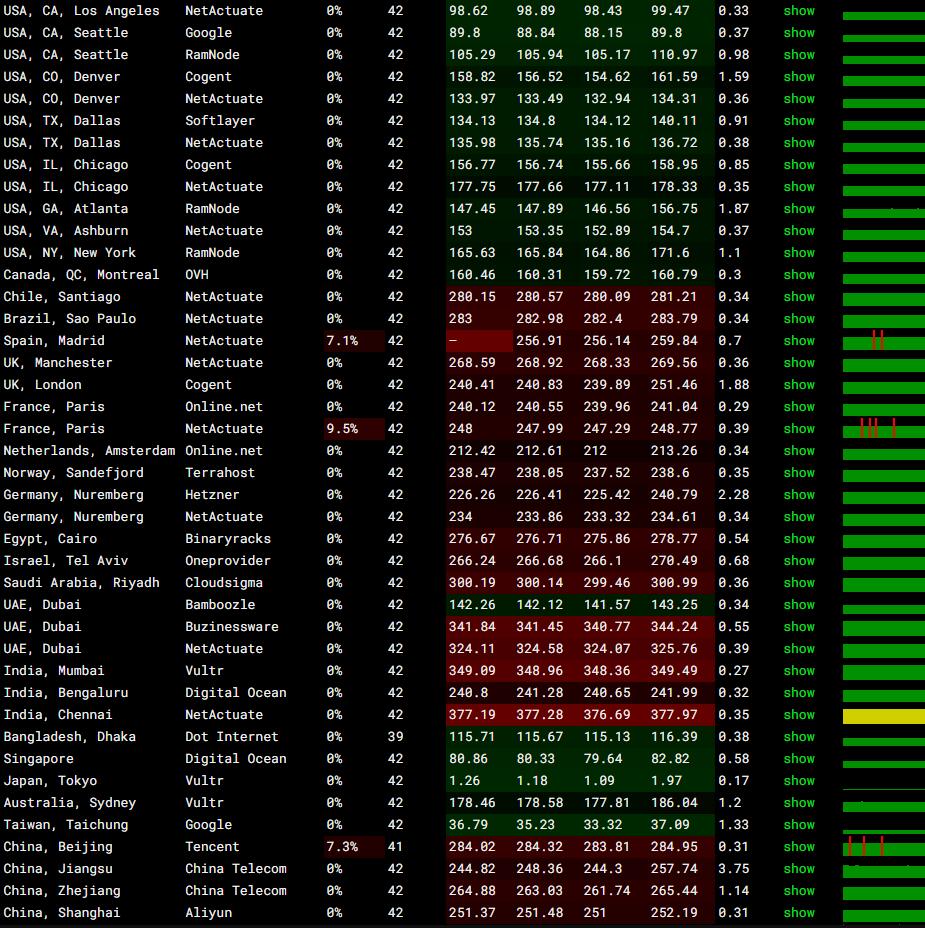Click show for Paris NetActuate row
The height and width of the screenshot is (928, 925).
point(799,428)
